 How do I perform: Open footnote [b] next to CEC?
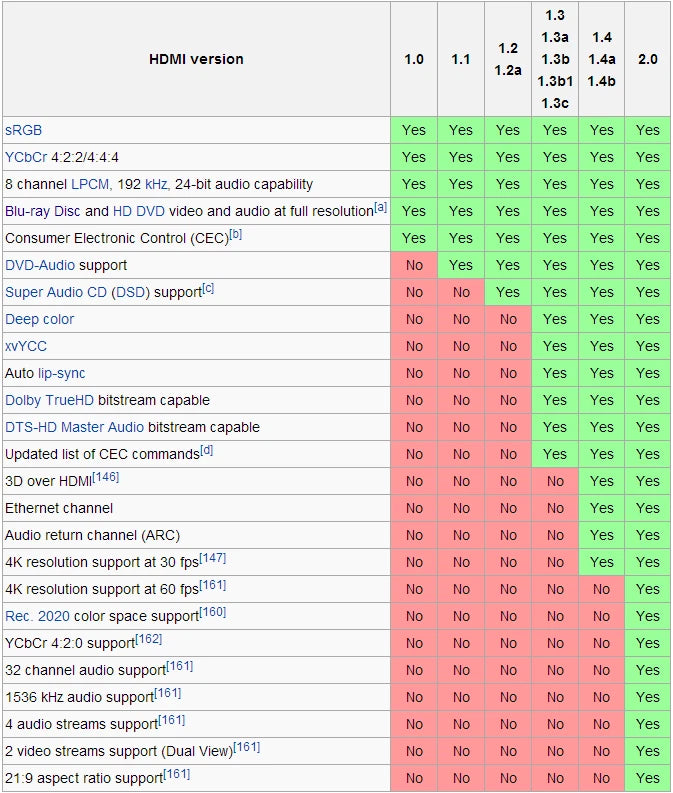pyautogui.click(x=236, y=234)
